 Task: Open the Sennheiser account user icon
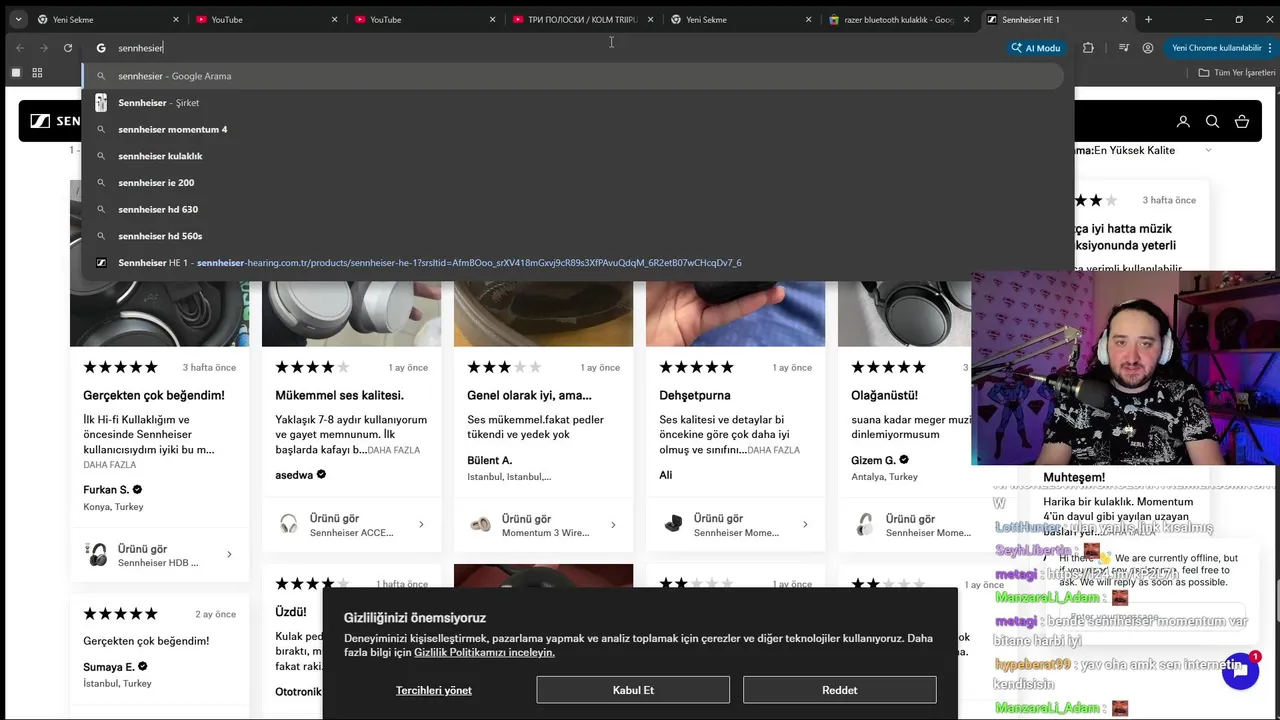[x=1183, y=121]
